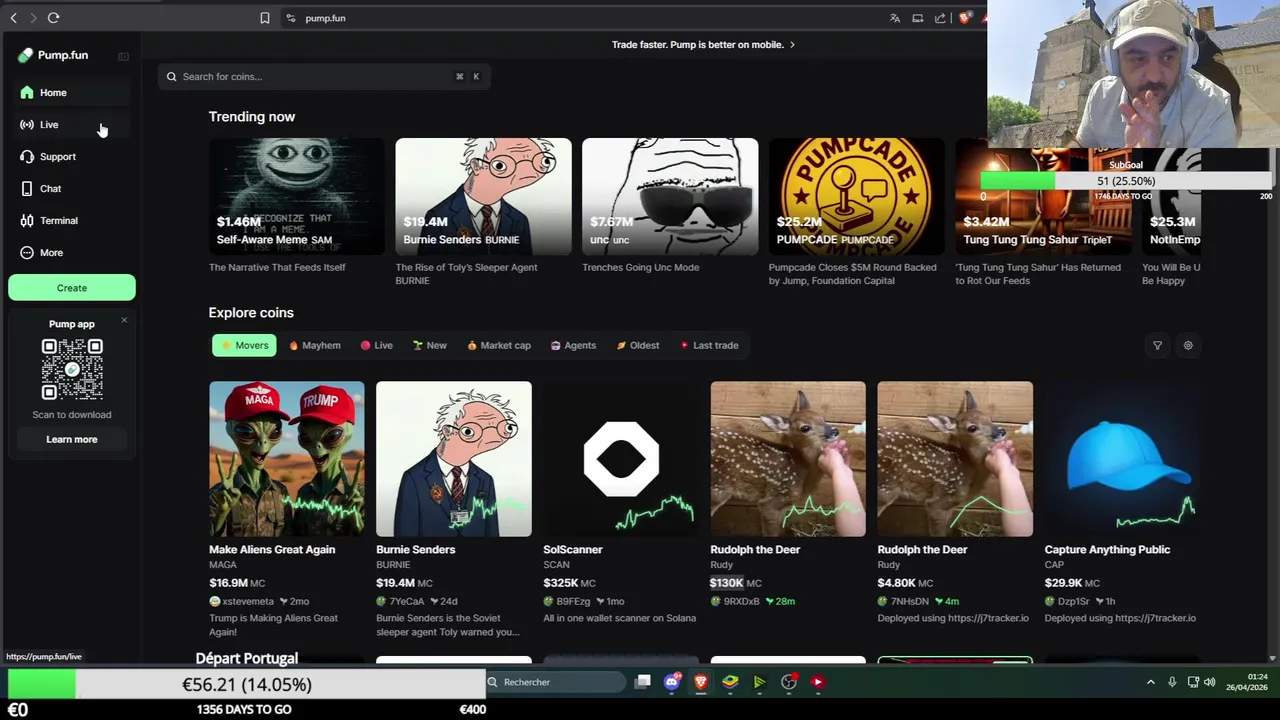Collapse the sidebar with the panel icon

tap(123, 57)
